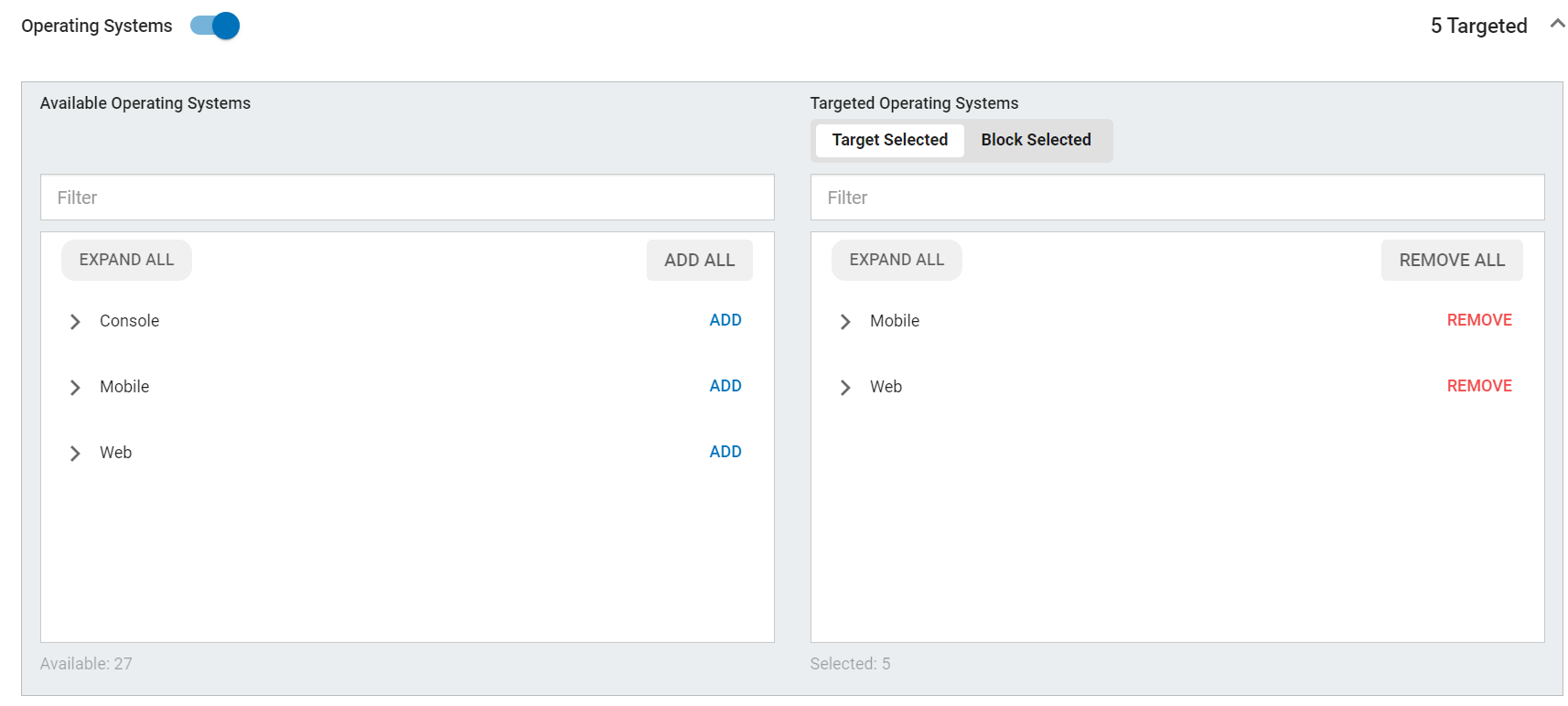Add the Mobile operating system group
This screenshot has height=706, width=1568.
725,386
